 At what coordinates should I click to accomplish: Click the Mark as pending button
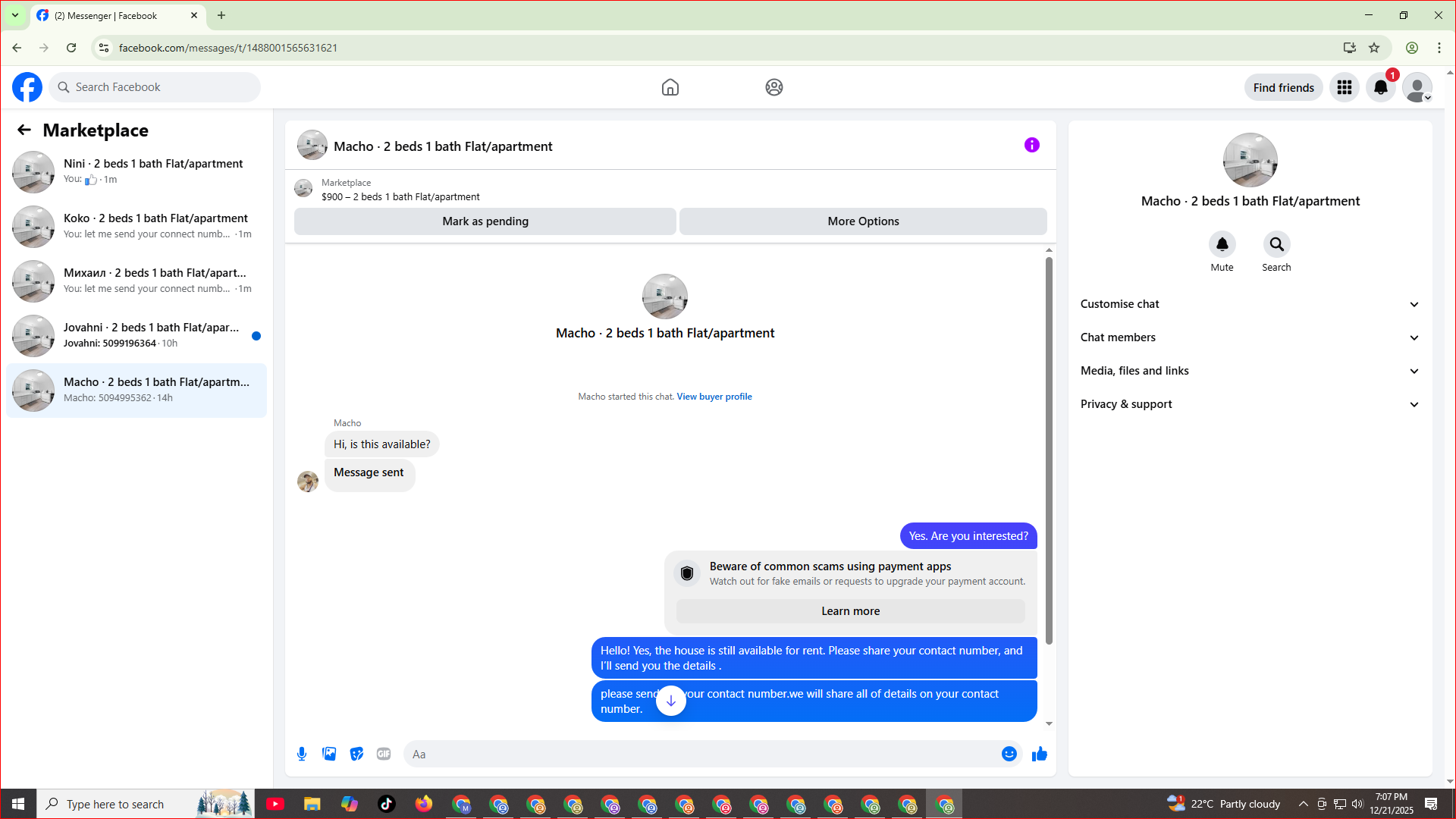click(x=485, y=221)
